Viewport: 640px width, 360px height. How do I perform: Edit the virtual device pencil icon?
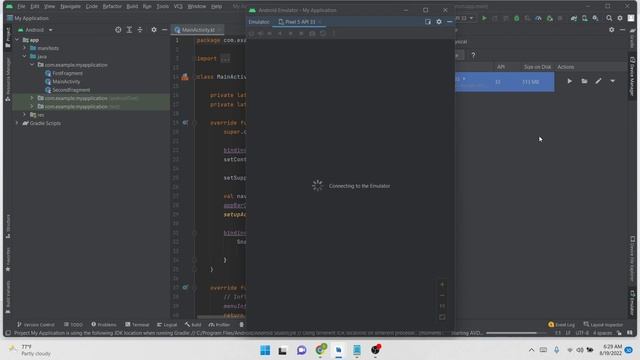pyautogui.click(x=598, y=81)
